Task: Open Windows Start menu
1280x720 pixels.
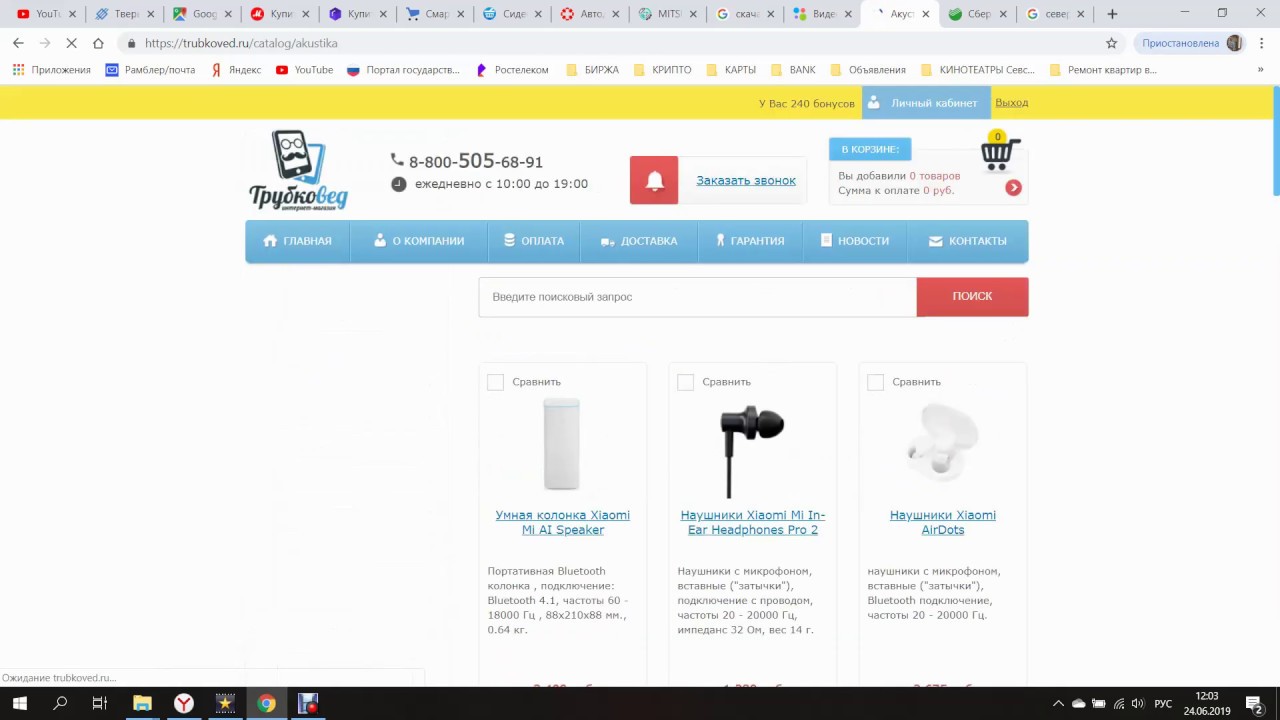Action: (19, 704)
